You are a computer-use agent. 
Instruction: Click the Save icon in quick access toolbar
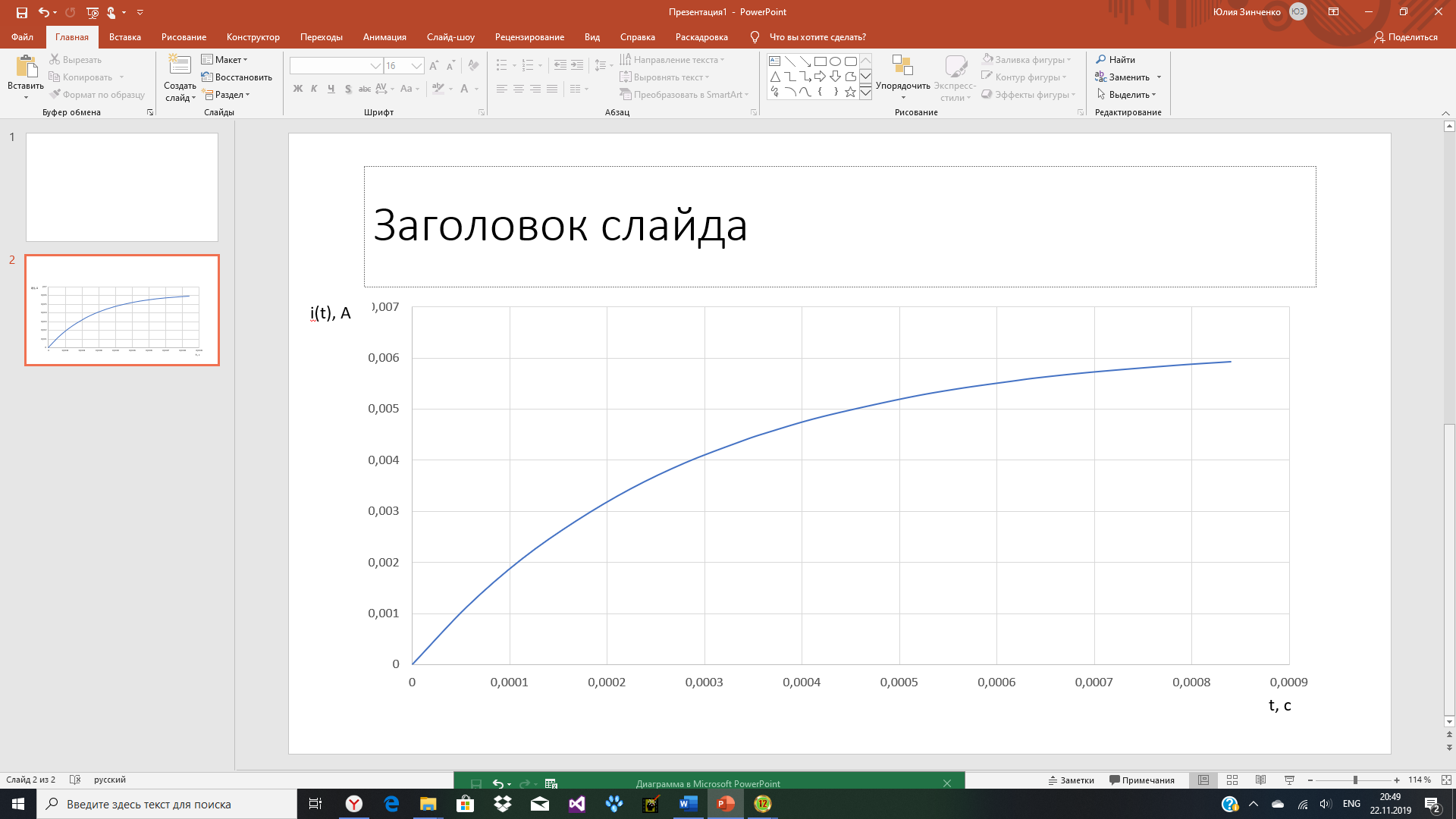[x=22, y=12]
